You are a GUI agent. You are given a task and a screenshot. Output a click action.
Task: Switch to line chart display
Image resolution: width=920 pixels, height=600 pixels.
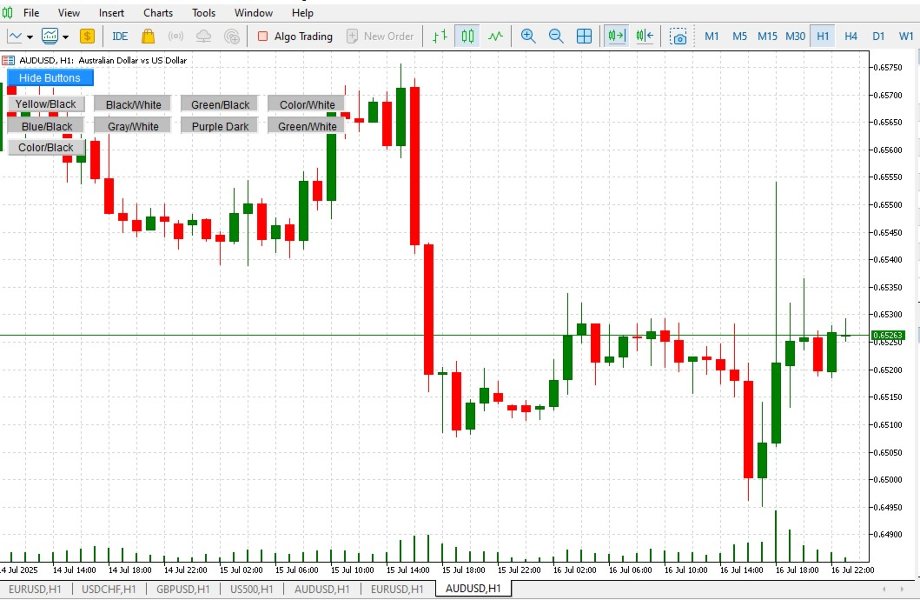click(495, 36)
